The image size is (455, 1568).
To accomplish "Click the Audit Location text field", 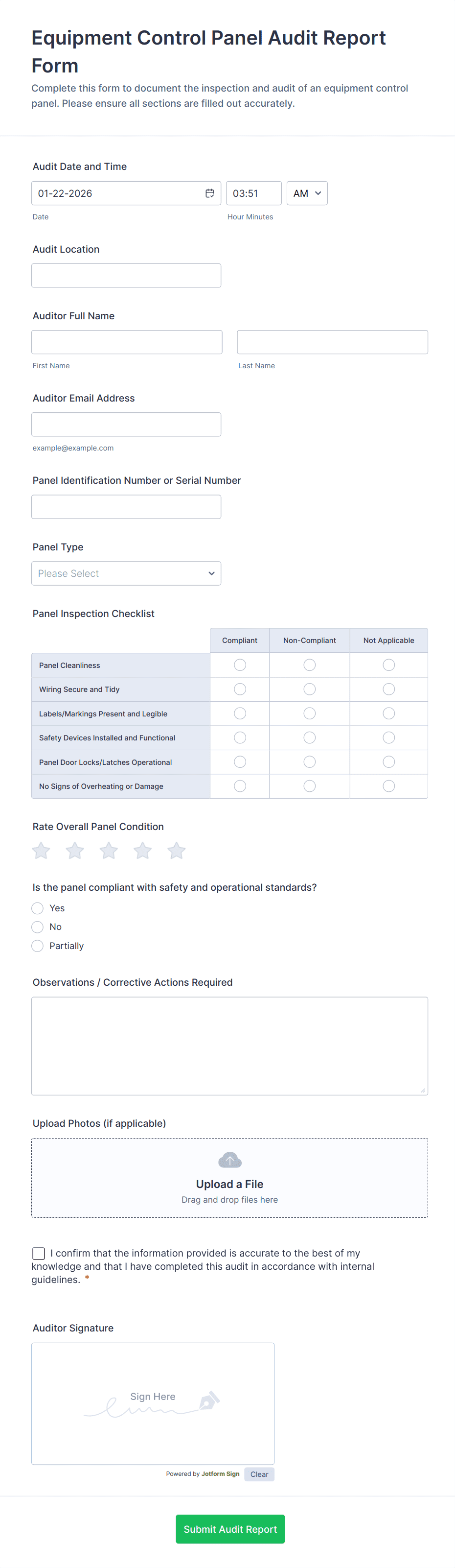I will 126,275.
